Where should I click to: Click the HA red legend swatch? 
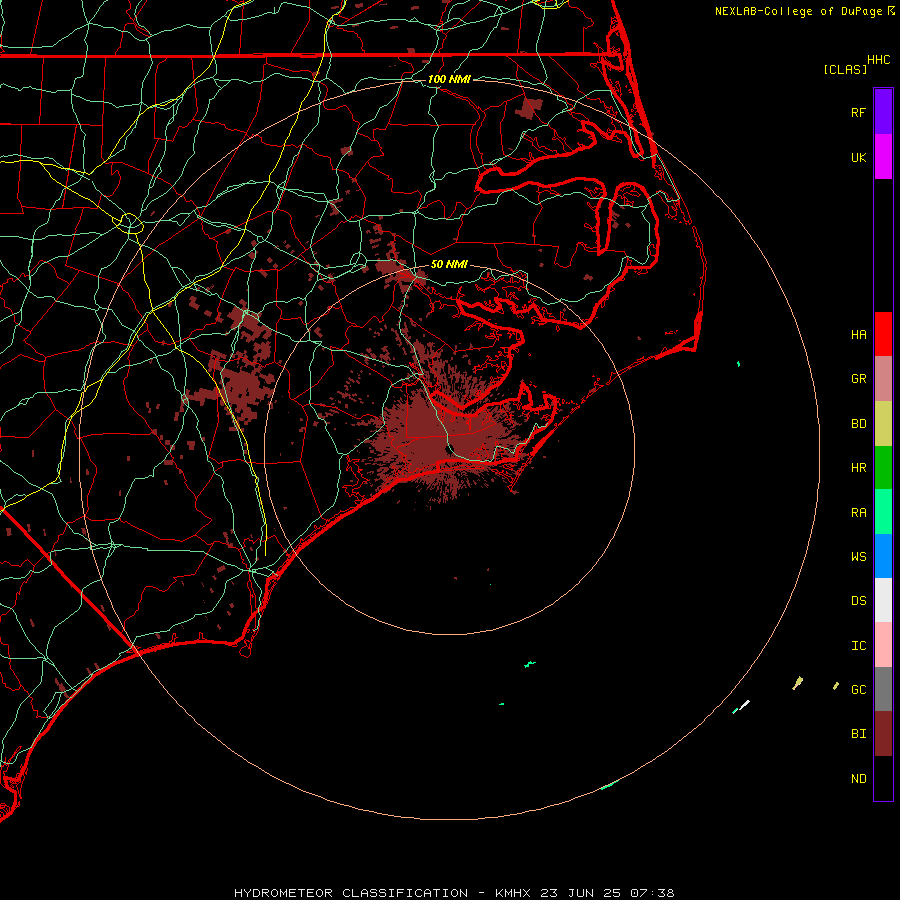(883, 334)
